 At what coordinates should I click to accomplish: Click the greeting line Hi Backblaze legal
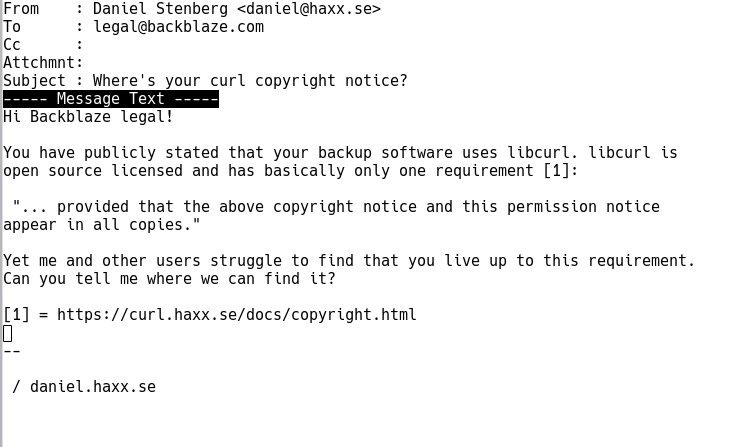pos(88,116)
